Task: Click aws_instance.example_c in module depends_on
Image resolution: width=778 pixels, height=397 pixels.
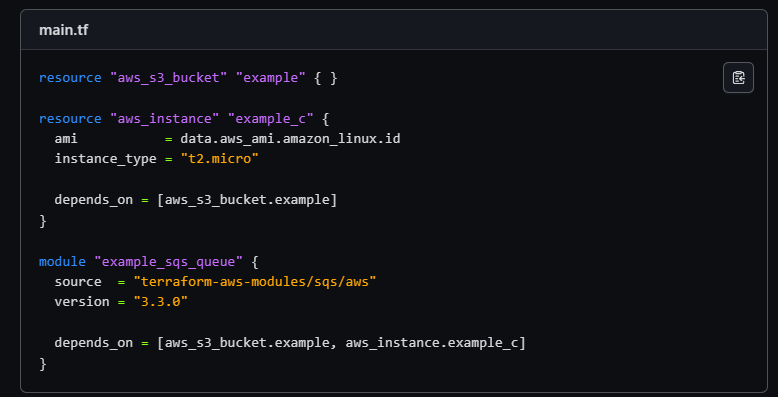Action: click(431, 342)
